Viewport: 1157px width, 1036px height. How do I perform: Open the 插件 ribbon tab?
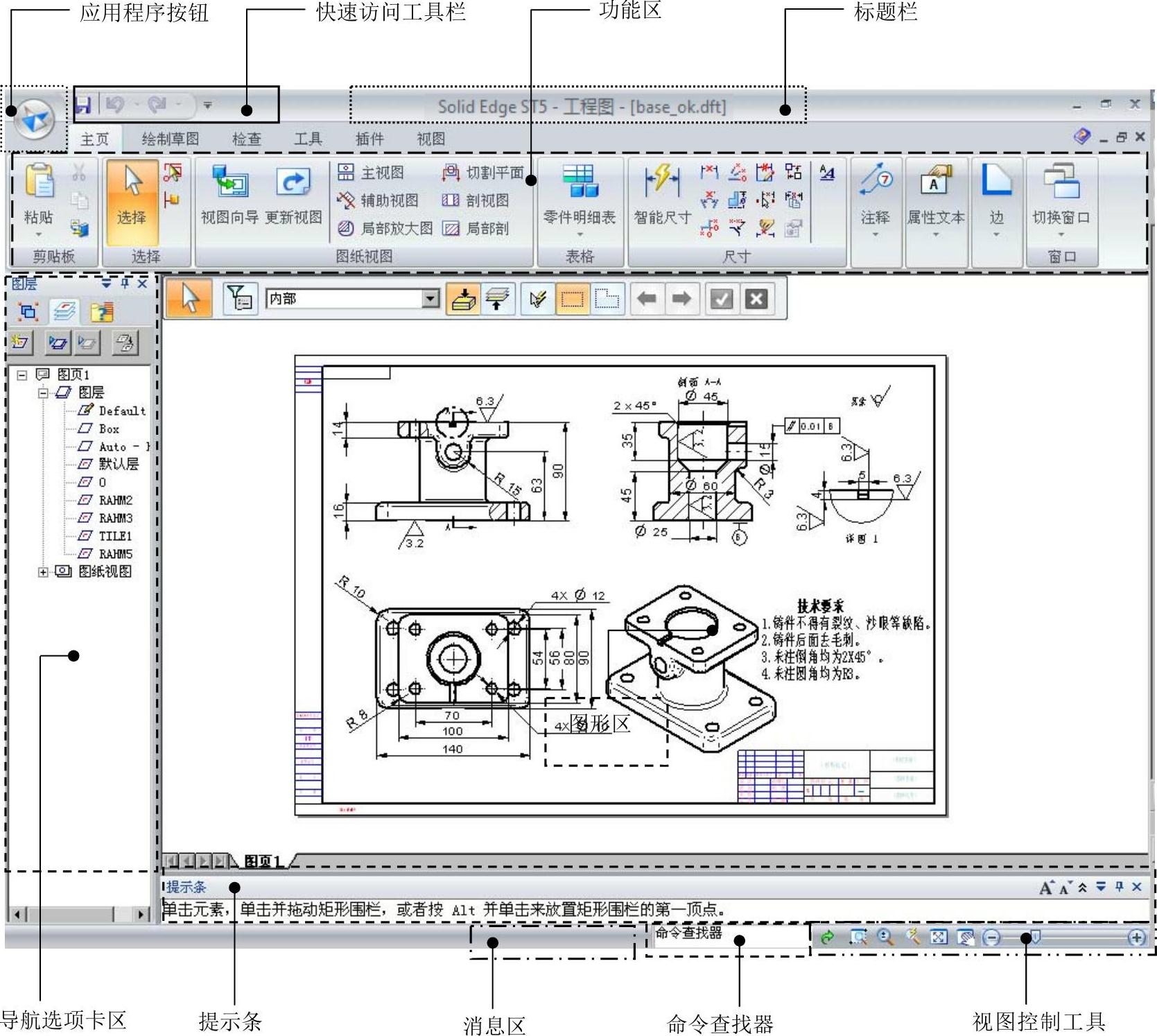coord(369,139)
